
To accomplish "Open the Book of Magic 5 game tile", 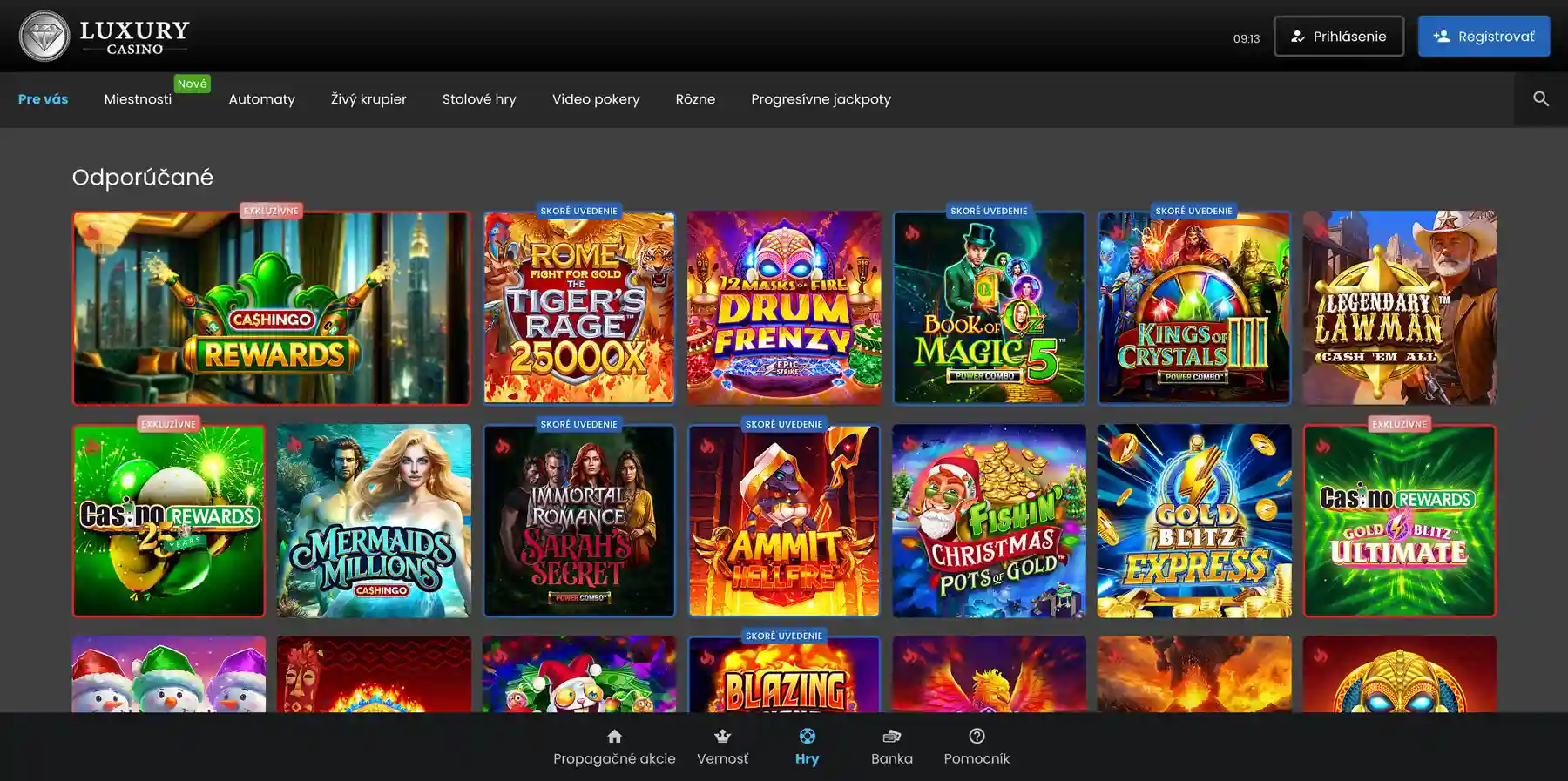I will point(989,308).
